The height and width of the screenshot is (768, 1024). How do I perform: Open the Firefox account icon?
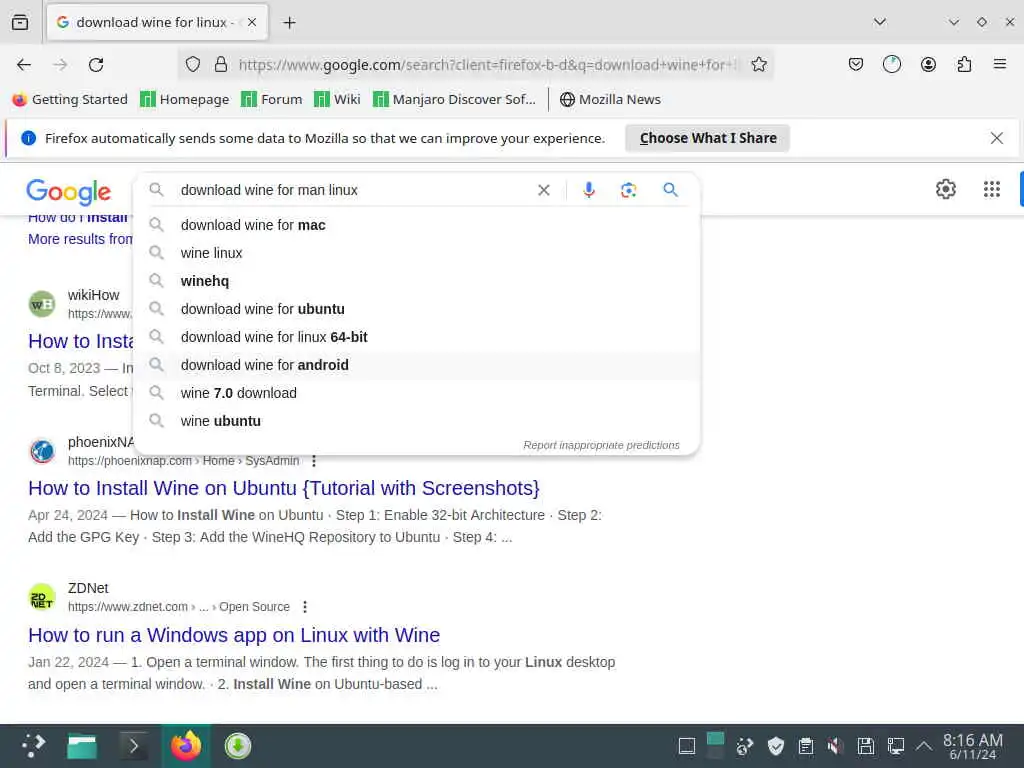click(x=928, y=64)
